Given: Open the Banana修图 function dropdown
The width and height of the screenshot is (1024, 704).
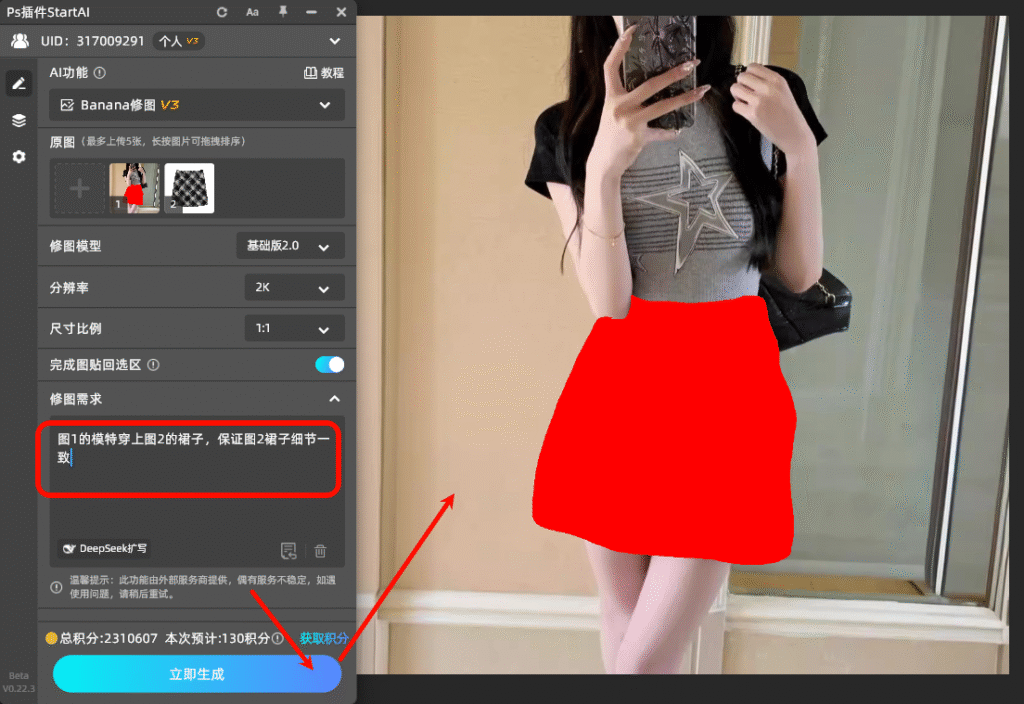Looking at the screenshot, I should (x=196, y=105).
